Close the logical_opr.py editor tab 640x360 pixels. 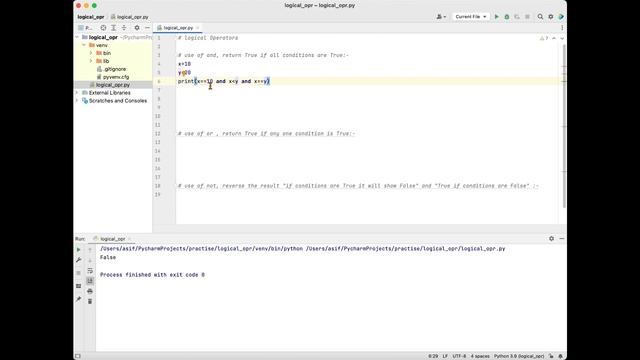coord(198,28)
